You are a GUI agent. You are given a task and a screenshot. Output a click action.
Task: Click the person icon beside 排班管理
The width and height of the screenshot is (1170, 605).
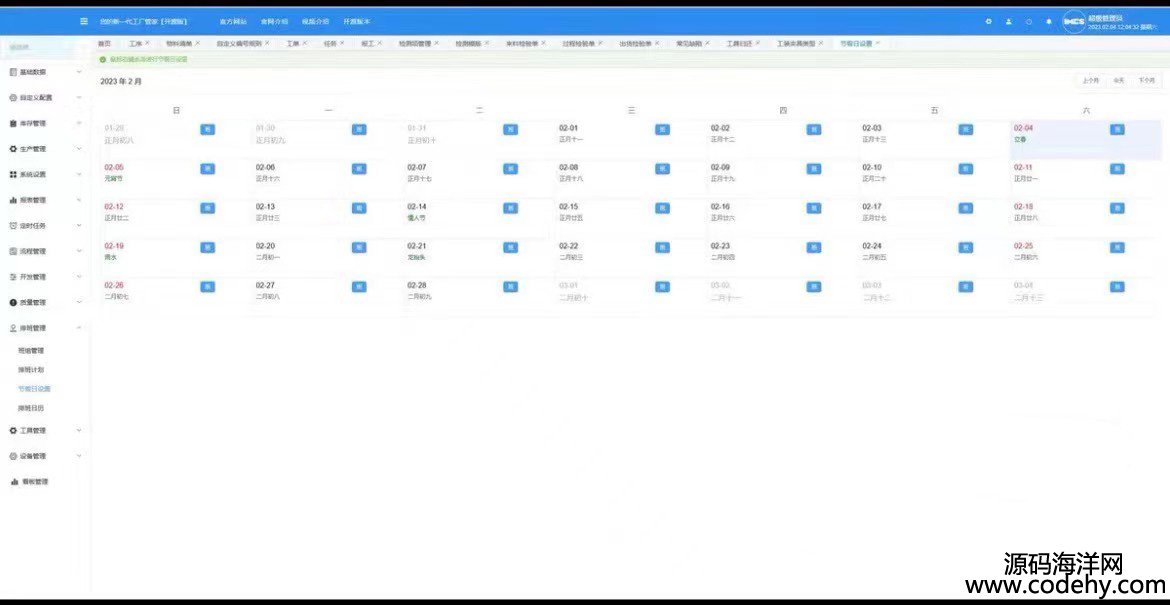click(x=13, y=328)
